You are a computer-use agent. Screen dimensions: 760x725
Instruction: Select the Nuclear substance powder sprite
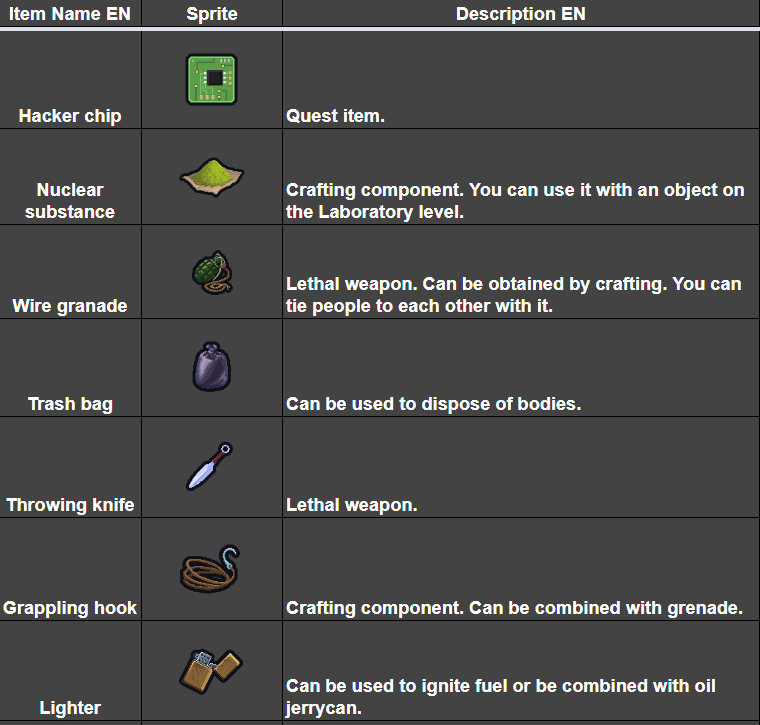point(211,178)
